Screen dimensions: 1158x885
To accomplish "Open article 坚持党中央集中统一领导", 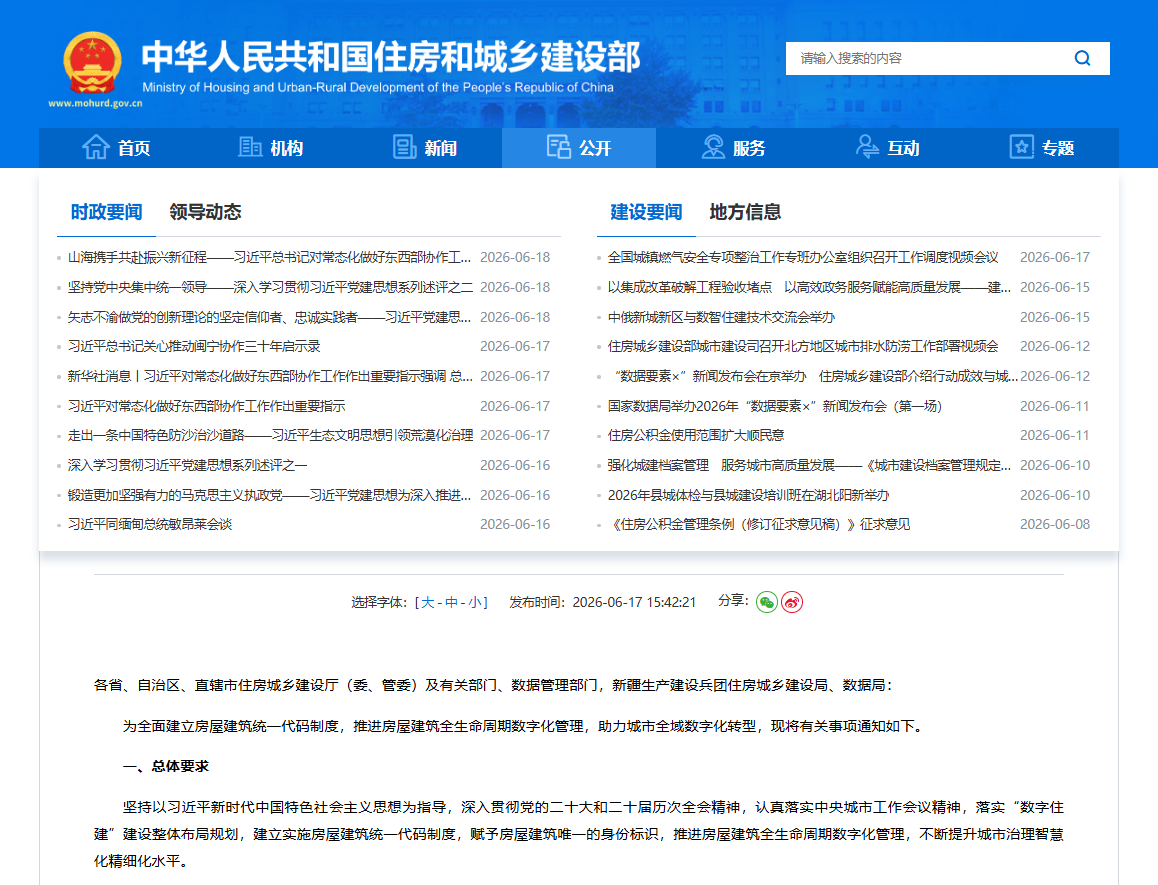I will click(270, 287).
